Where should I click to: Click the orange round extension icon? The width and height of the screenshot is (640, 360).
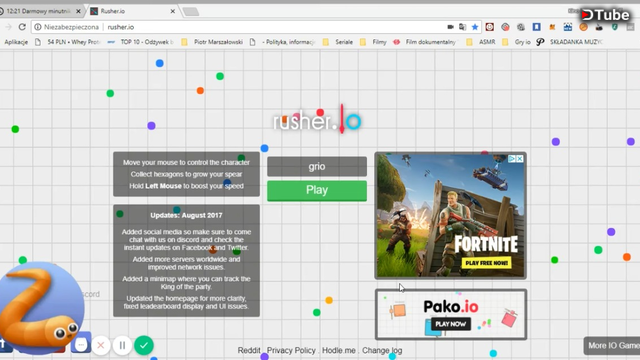(583, 27)
